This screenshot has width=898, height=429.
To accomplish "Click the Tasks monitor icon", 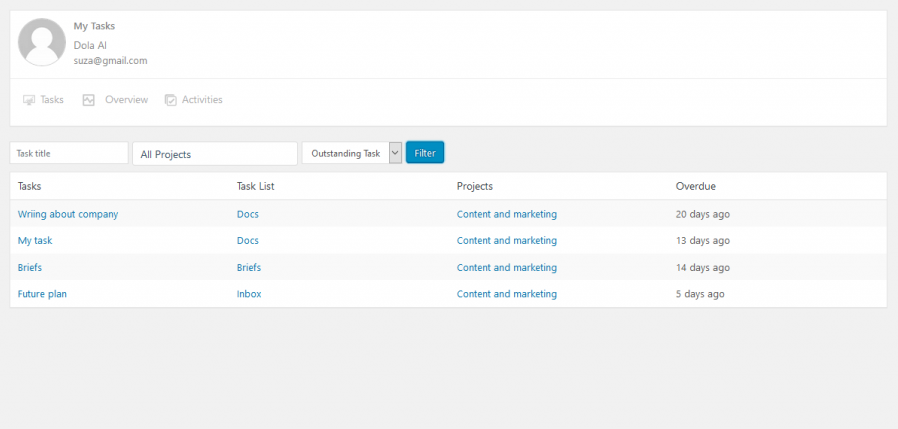I will [29, 100].
